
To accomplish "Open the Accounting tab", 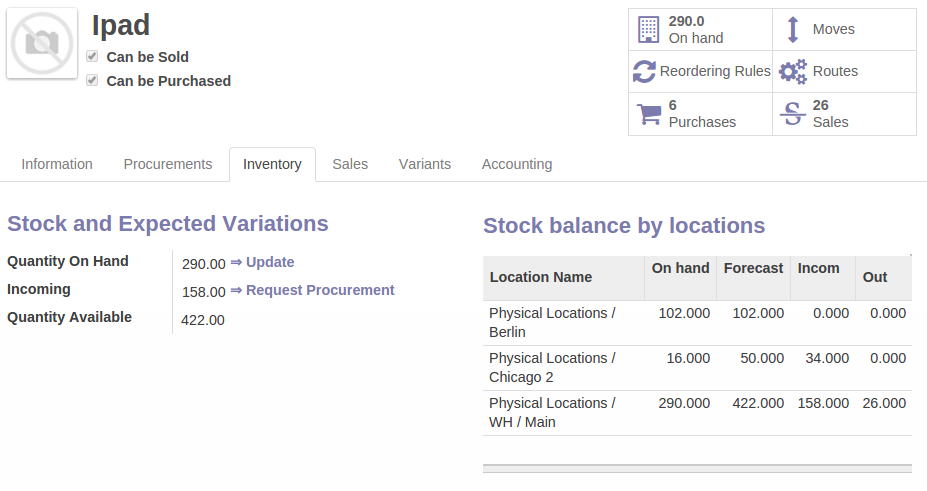I will click(x=517, y=164).
